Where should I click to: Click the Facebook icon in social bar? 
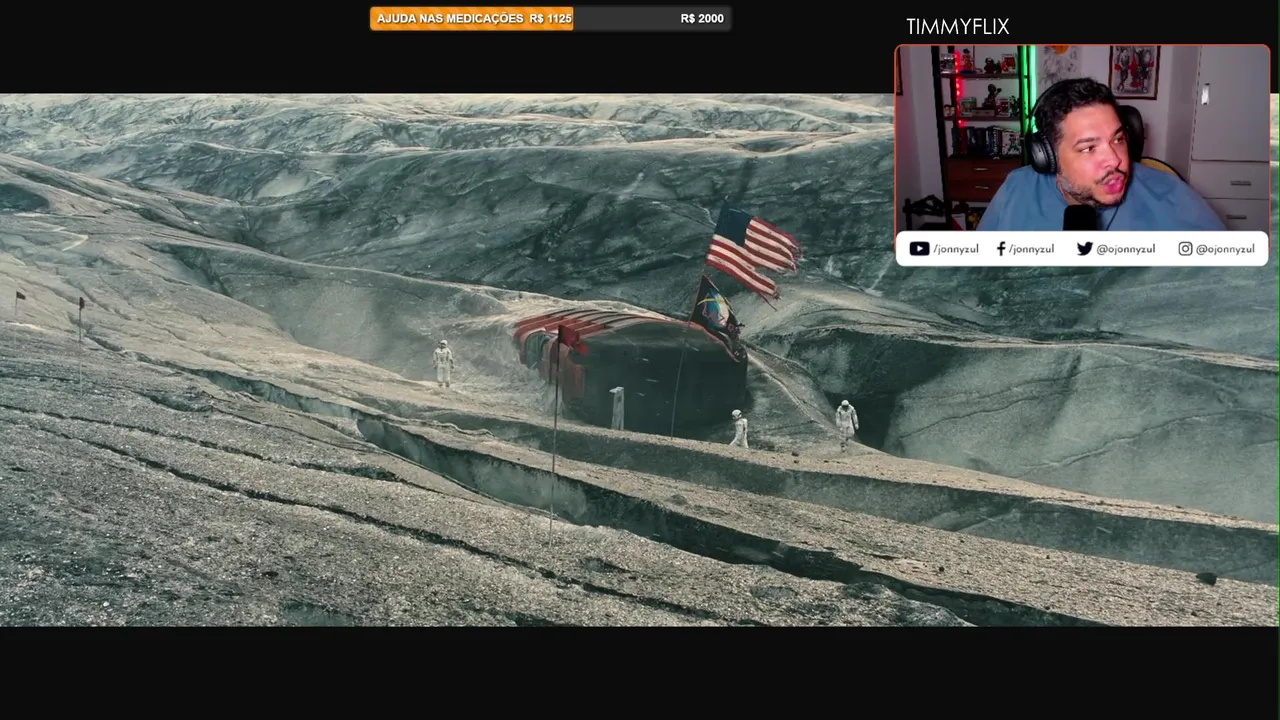pos(1001,249)
